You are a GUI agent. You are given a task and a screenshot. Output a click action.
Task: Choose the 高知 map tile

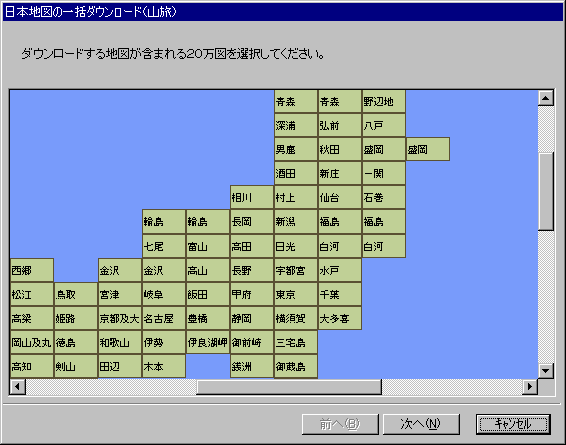coord(32,366)
